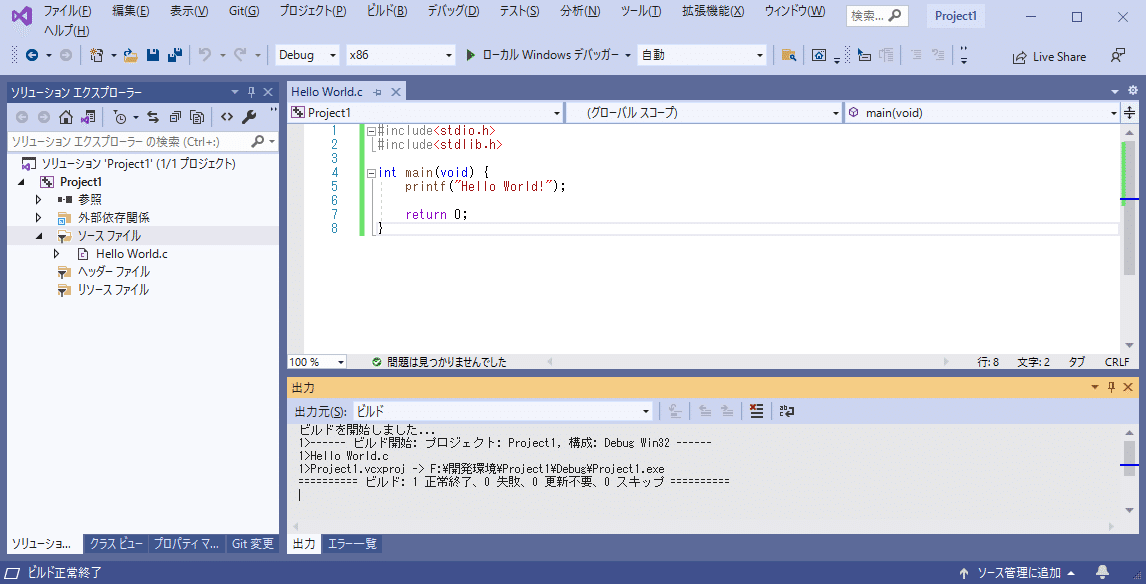This screenshot has height=584, width=1146.
Task: Open Properties via the wrench icon
Action: pyautogui.click(x=250, y=117)
